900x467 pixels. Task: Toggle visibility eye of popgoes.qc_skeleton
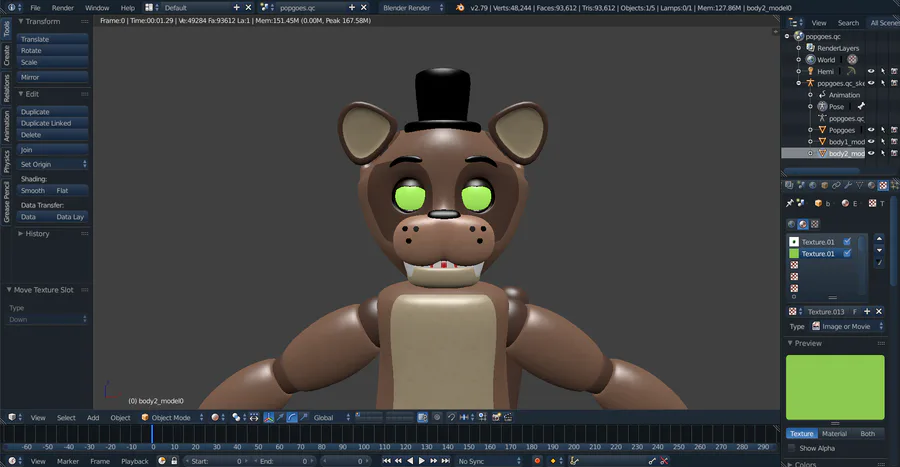871,83
